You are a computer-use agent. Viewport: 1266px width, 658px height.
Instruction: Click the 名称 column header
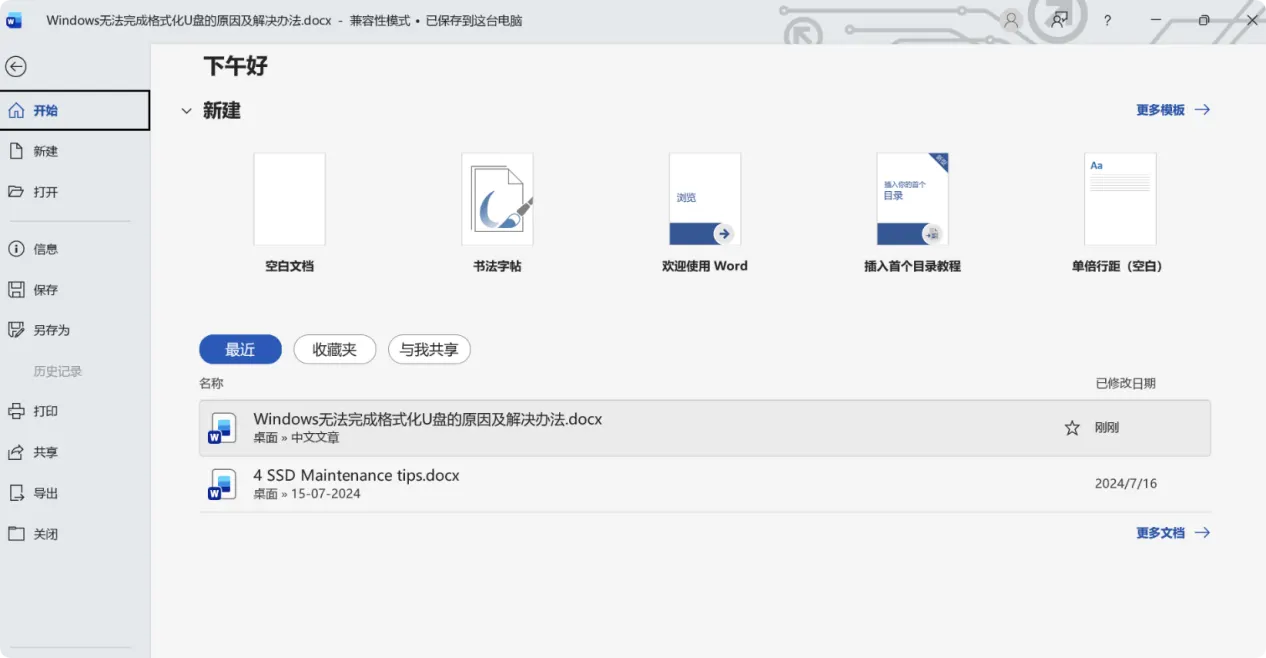[211, 383]
